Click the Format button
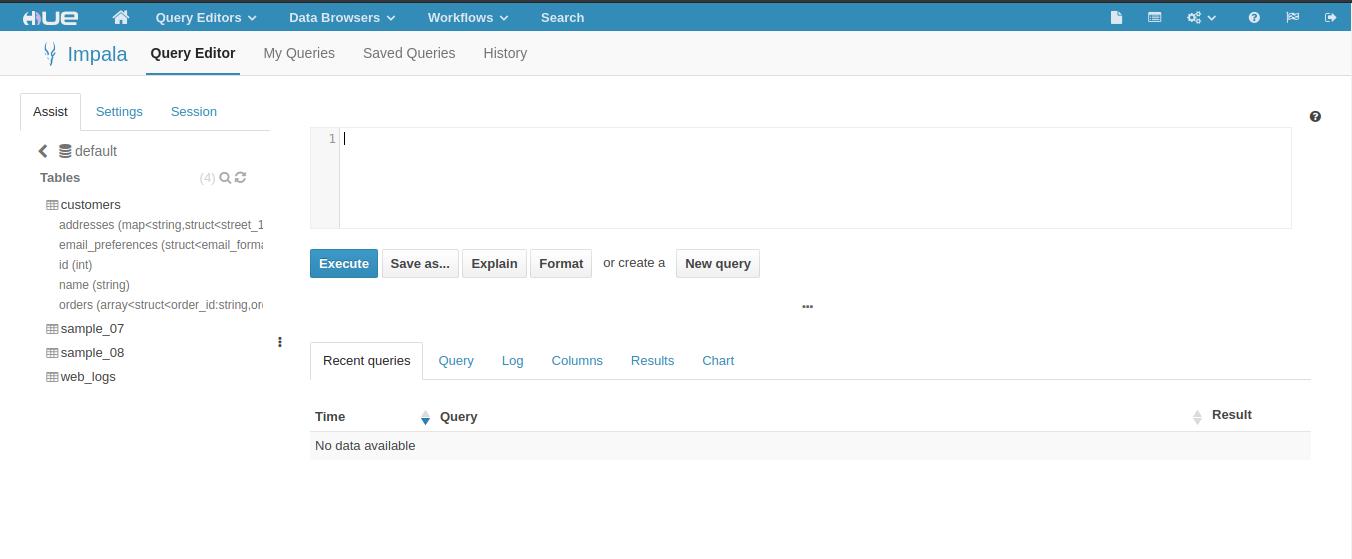1352x559 pixels. coord(561,264)
